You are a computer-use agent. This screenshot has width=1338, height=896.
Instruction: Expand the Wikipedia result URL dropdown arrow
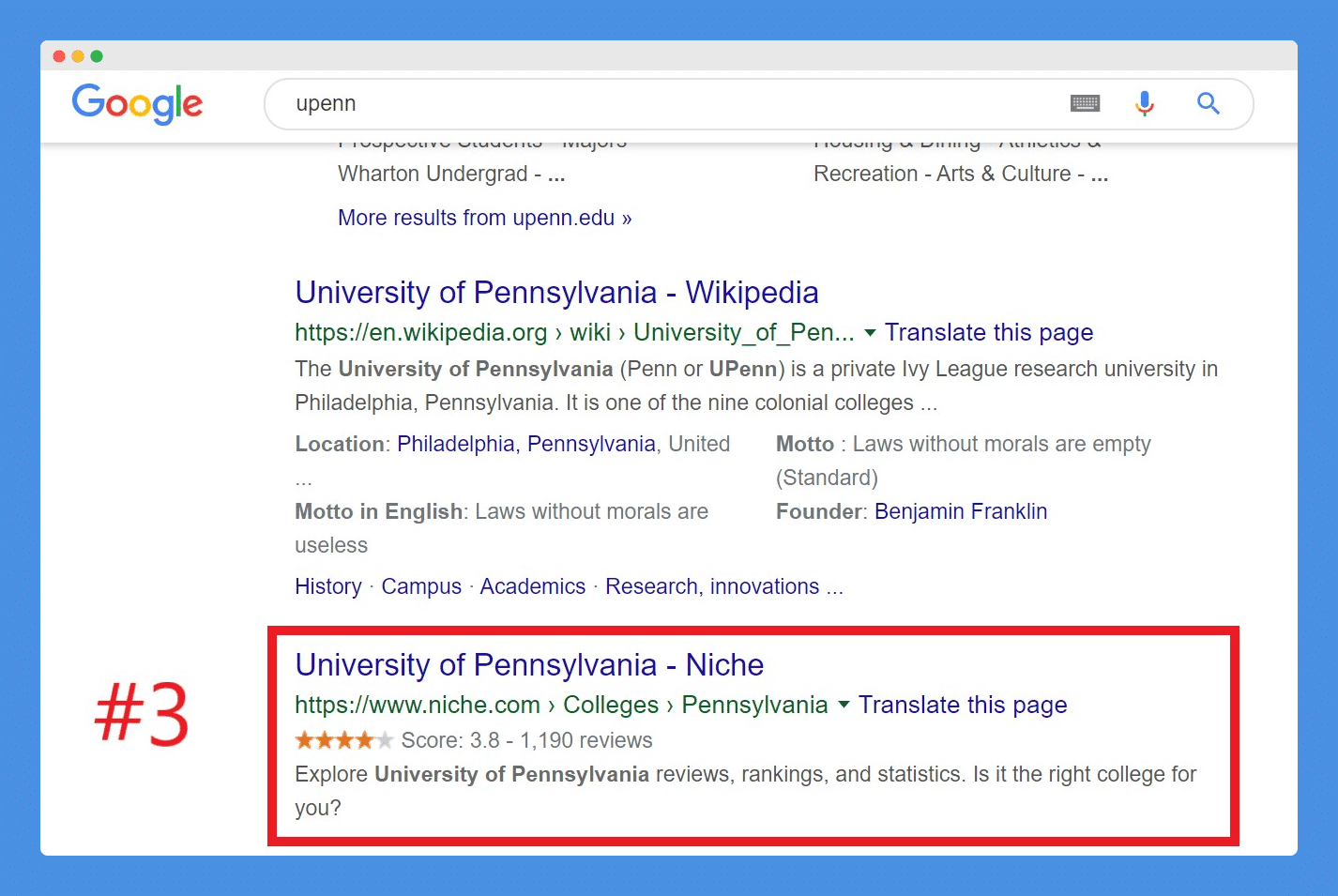(x=870, y=333)
